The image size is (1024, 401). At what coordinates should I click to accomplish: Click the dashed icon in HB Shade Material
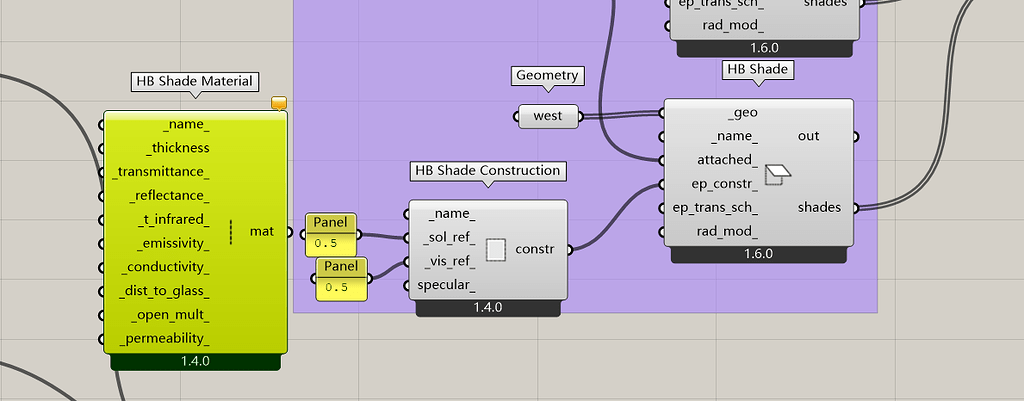(231, 232)
